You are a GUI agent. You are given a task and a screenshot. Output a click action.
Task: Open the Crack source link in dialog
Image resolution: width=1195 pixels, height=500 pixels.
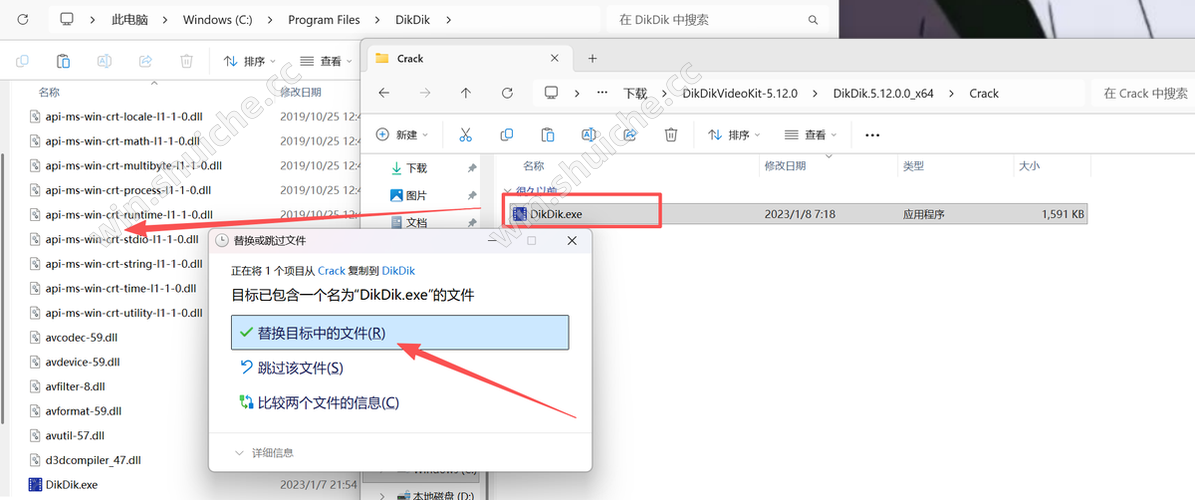(332, 271)
